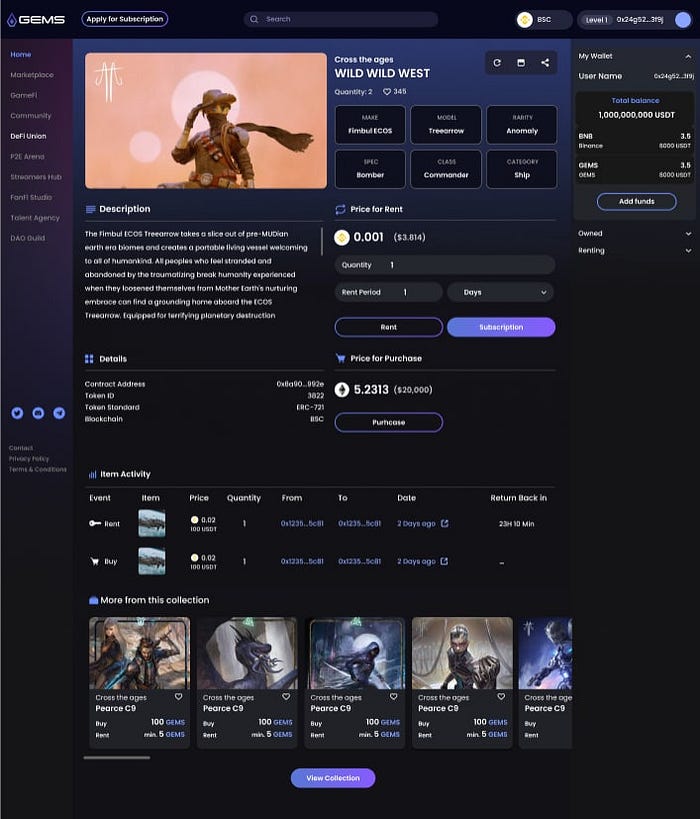700x819 pixels.
Task: Favorite the fourth Pearce C9 card
Action: 501,697
